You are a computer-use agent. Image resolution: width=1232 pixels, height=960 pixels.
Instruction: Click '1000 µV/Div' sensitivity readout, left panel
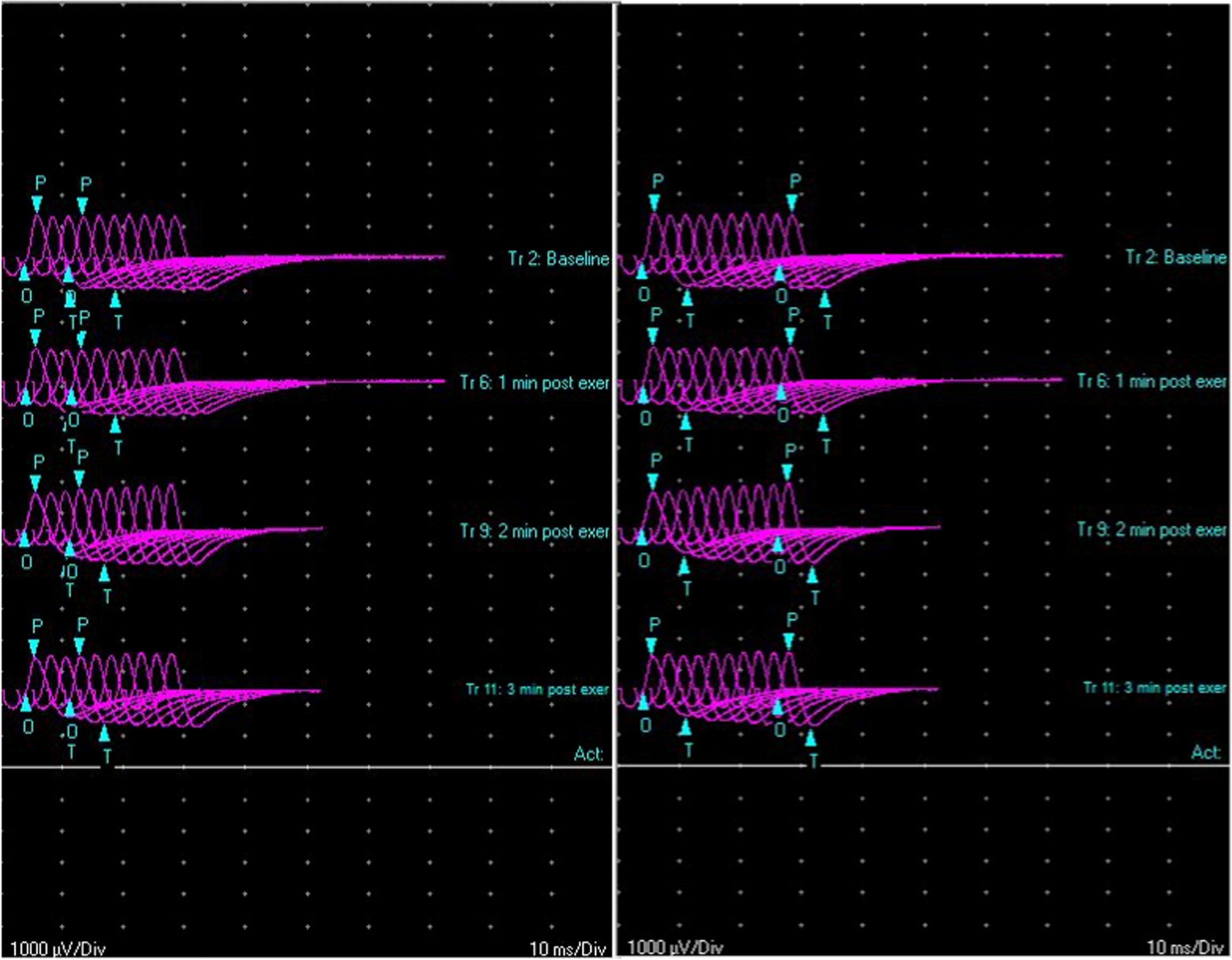tap(58, 949)
